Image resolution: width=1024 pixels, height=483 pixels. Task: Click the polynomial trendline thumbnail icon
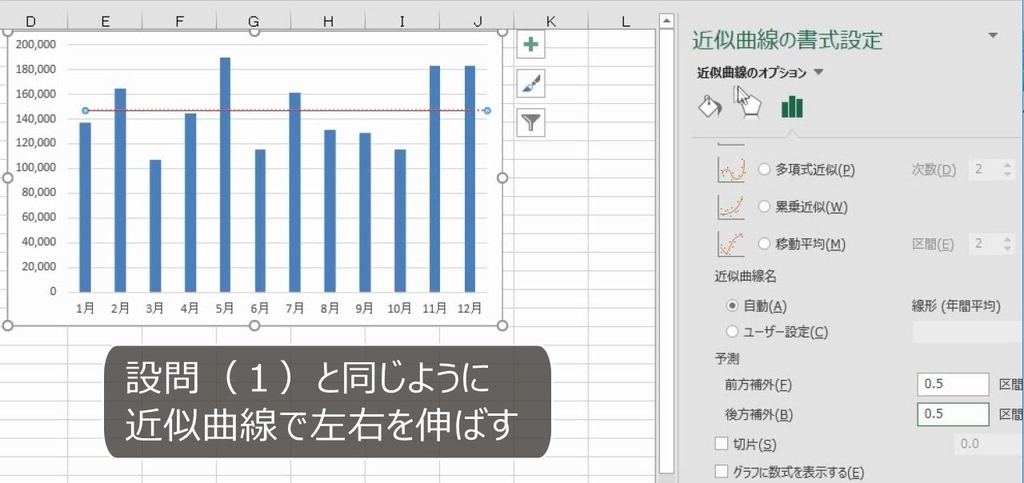pyautogui.click(x=731, y=170)
